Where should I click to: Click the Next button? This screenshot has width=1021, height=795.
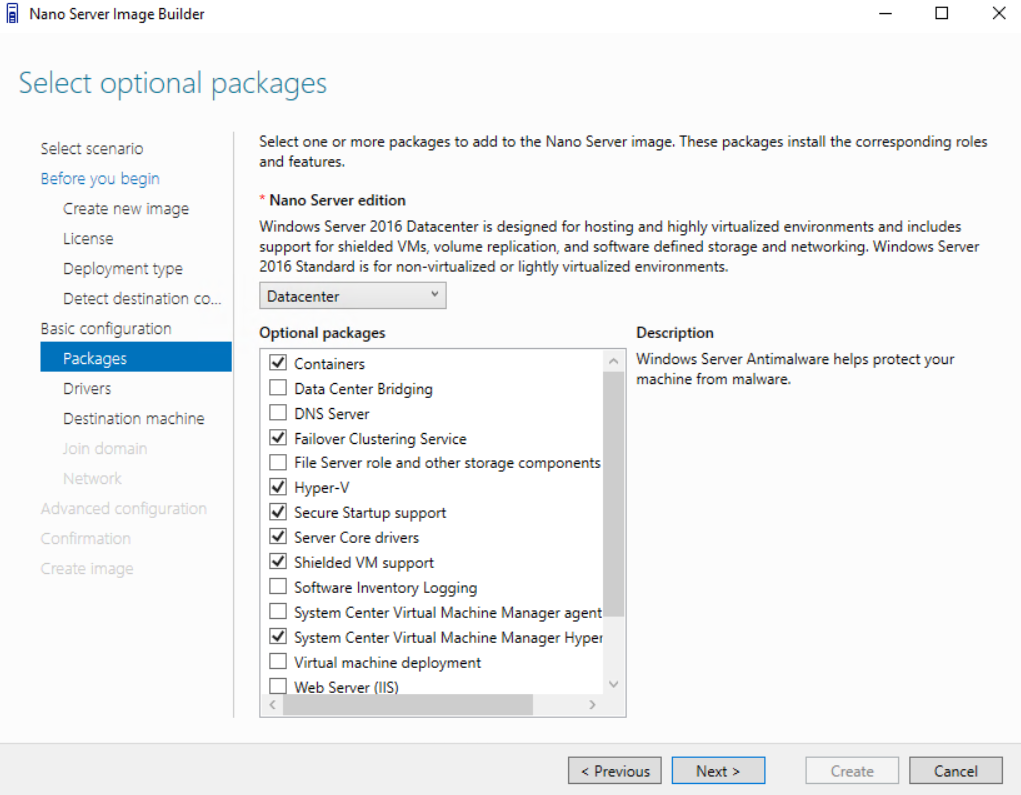point(718,771)
